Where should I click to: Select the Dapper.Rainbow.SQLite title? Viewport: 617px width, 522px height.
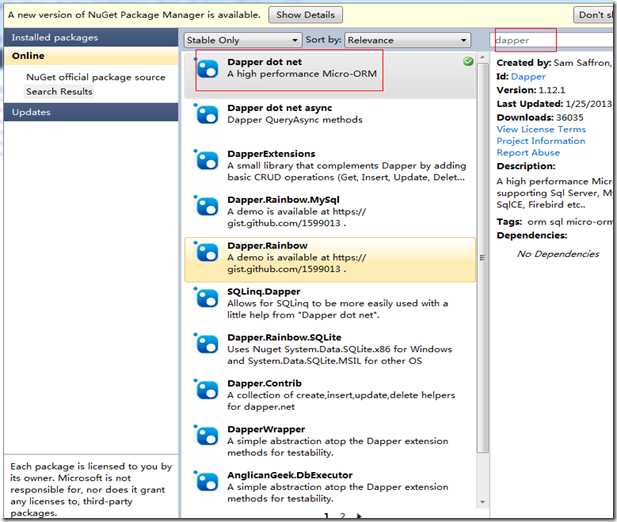click(284, 338)
